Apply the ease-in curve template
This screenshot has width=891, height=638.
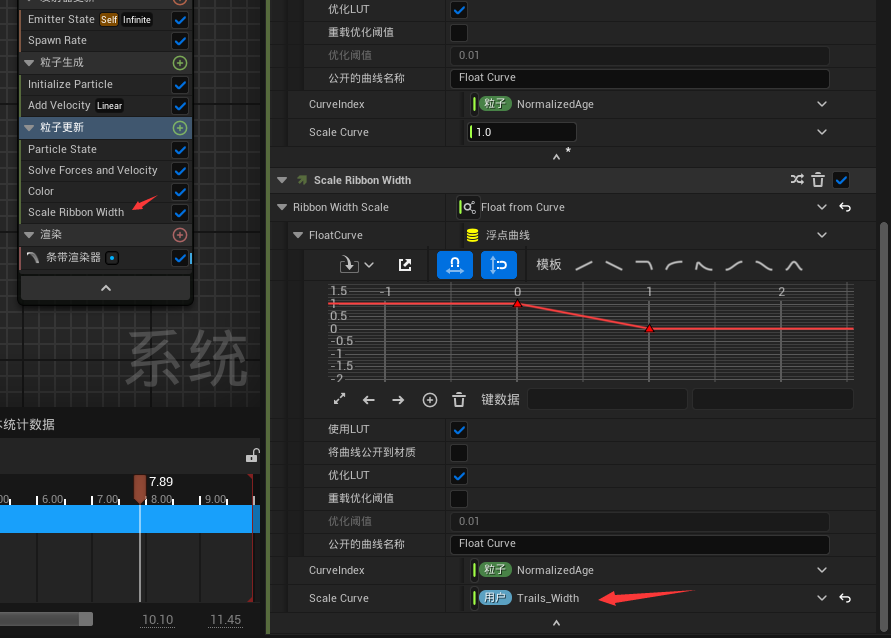(x=674, y=265)
